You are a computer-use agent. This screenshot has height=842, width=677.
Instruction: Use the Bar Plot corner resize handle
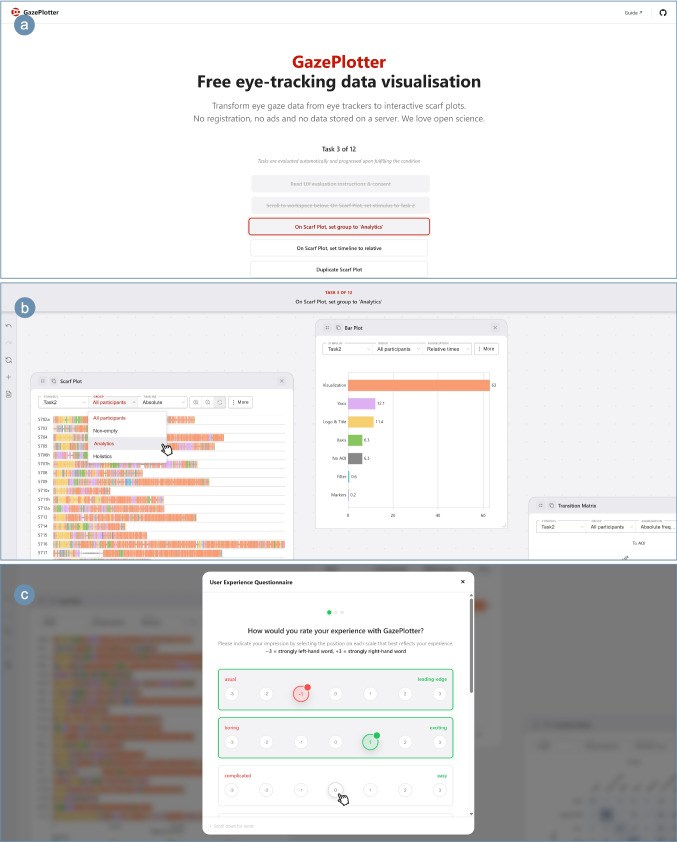504,525
